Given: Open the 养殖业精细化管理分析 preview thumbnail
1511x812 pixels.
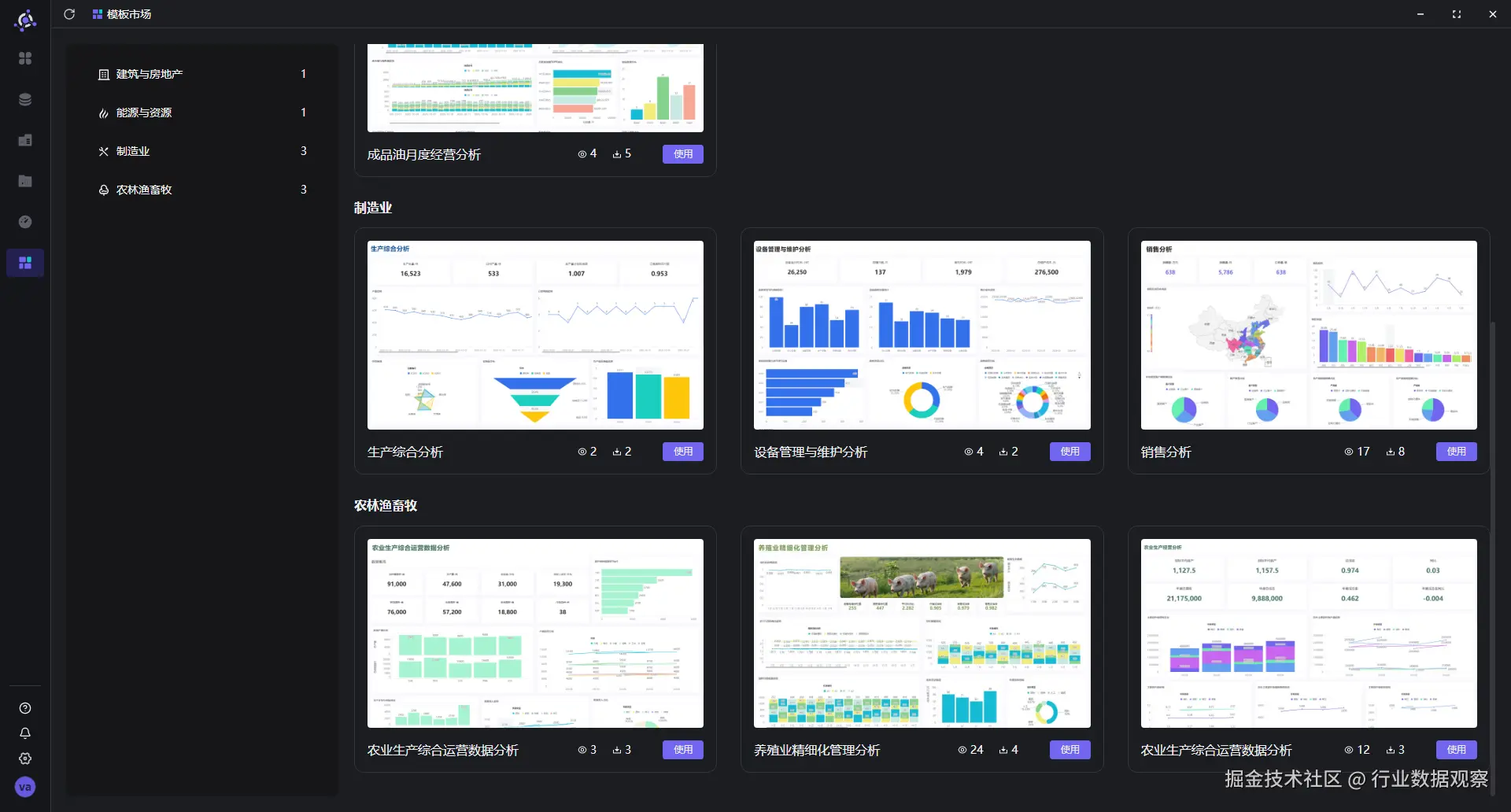Looking at the screenshot, I should [922, 633].
